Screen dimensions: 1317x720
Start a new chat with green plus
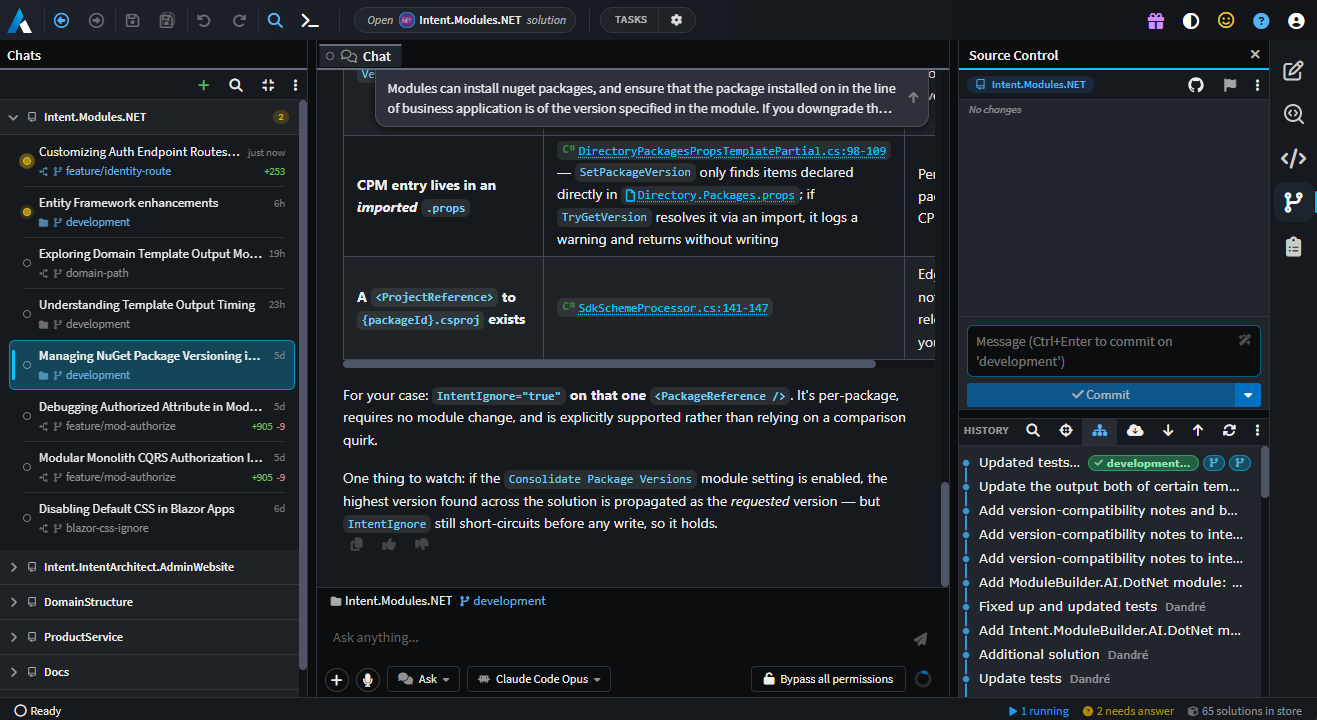[204, 85]
